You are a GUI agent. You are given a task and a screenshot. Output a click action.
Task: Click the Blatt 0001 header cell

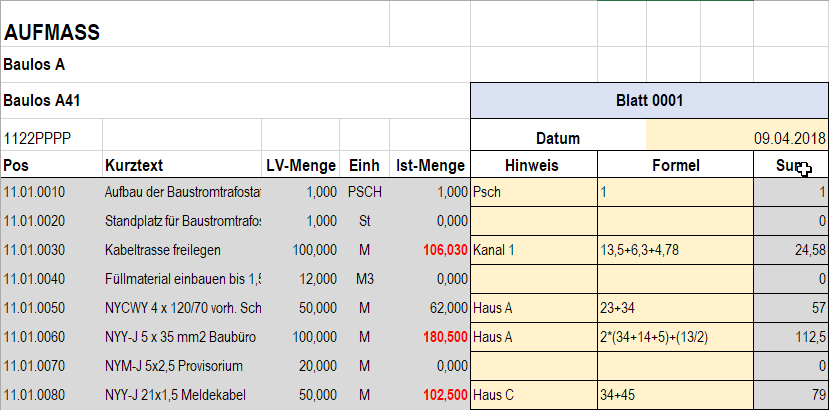pyautogui.click(x=649, y=101)
